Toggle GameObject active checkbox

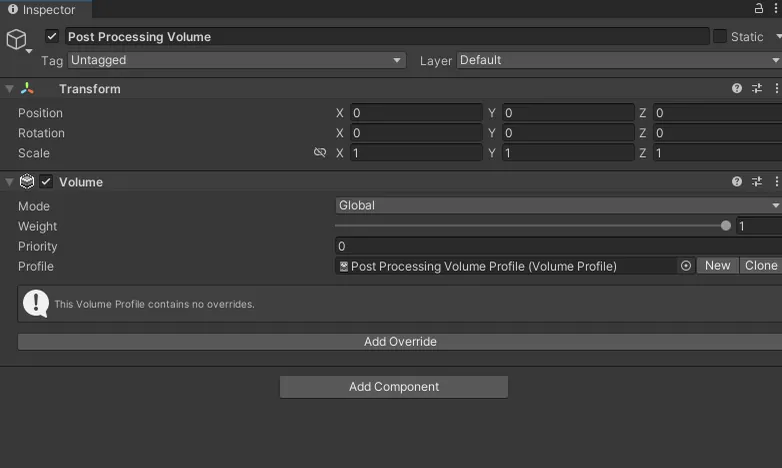coord(52,36)
